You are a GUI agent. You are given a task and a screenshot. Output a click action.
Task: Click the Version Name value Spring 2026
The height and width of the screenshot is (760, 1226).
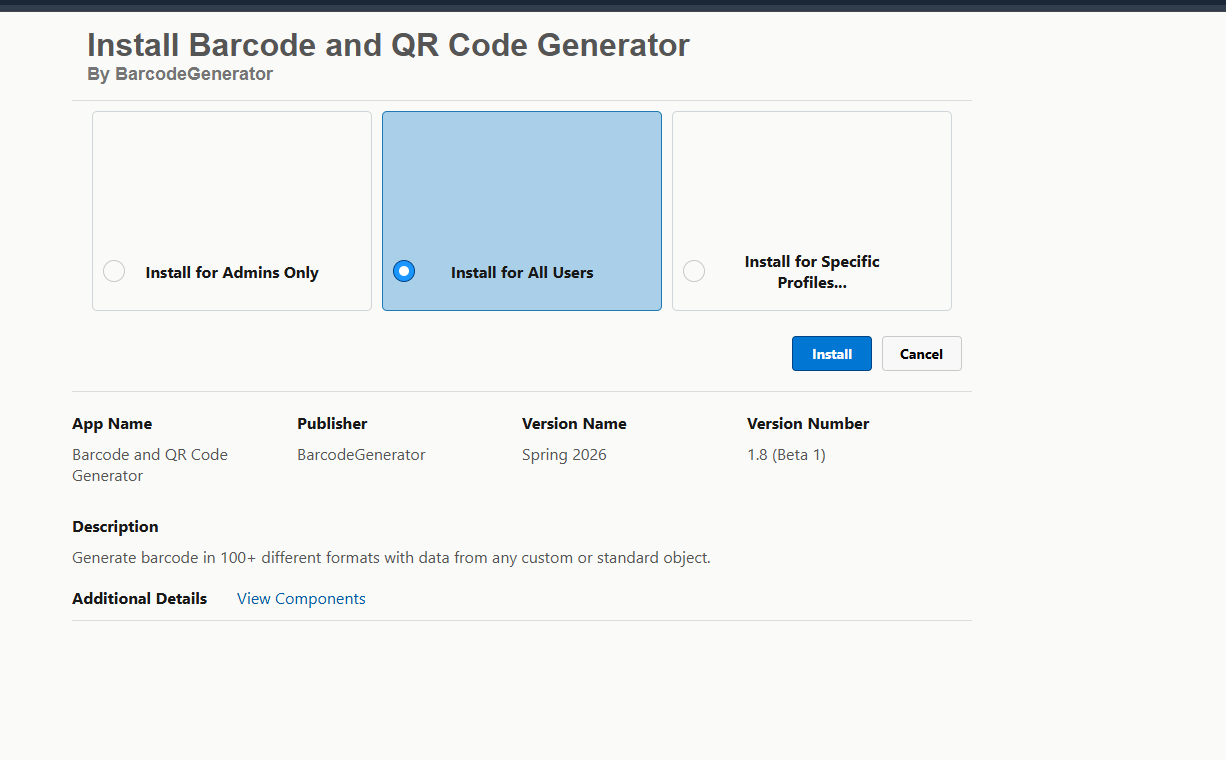coord(564,455)
